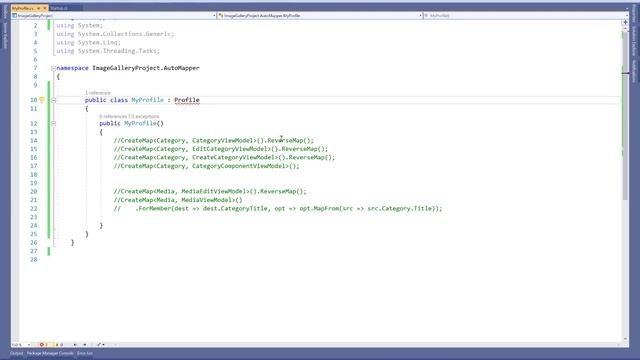Click the EditCategoryViewModel comment line
This screenshot has width=640, height=360.
[x=221, y=149]
